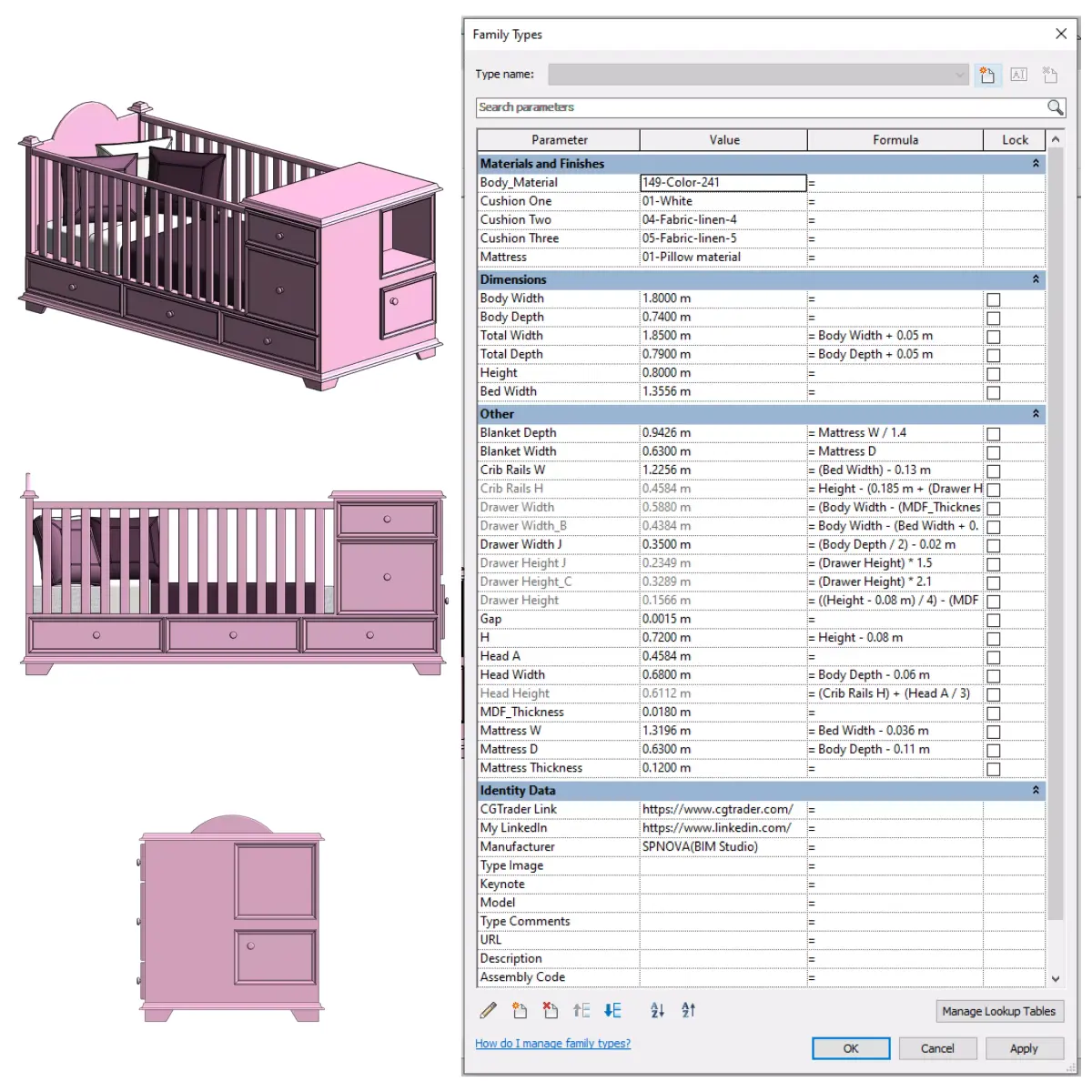Select the Blanket Depth formula Mattress W / 1.4
This screenshot has width=1092, height=1092.
tap(895, 433)
